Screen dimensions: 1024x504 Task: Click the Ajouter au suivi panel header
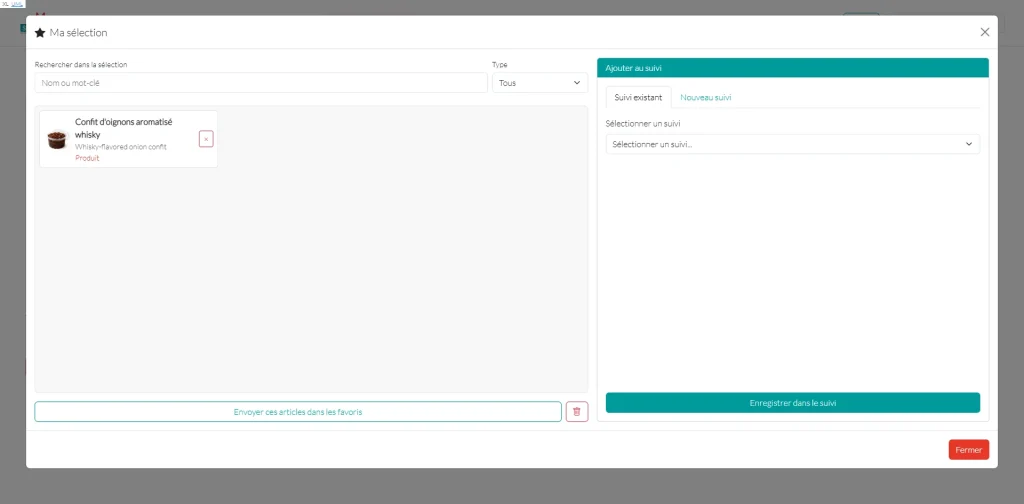(793, 68)
